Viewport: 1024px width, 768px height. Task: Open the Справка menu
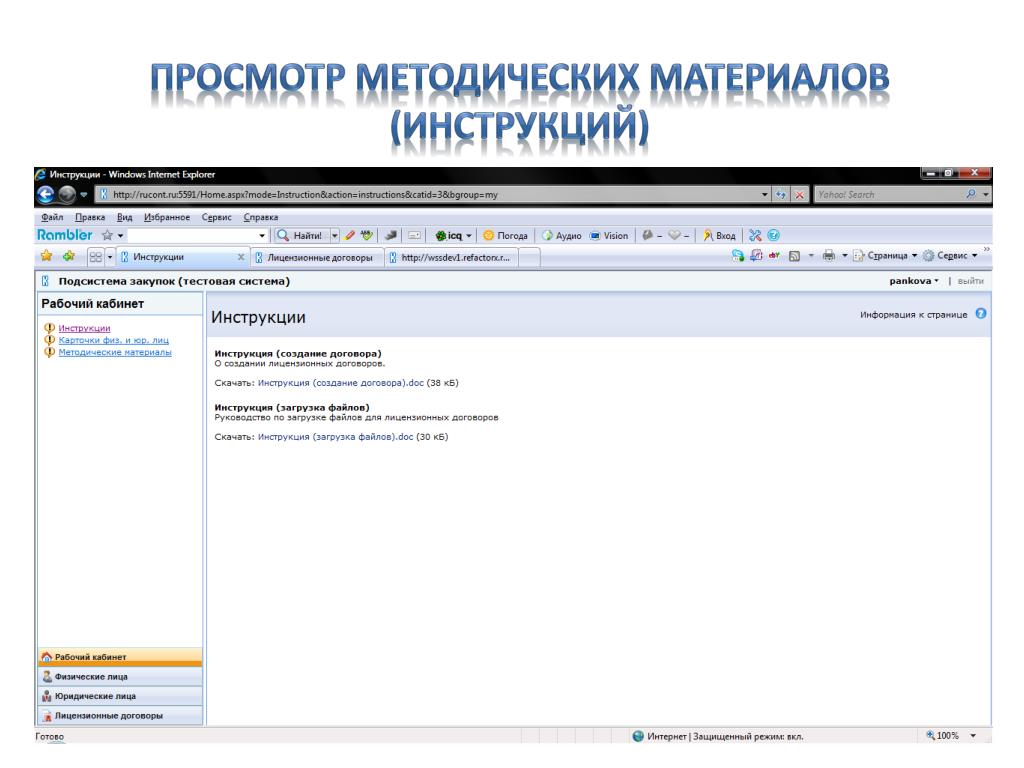[261, 217]
